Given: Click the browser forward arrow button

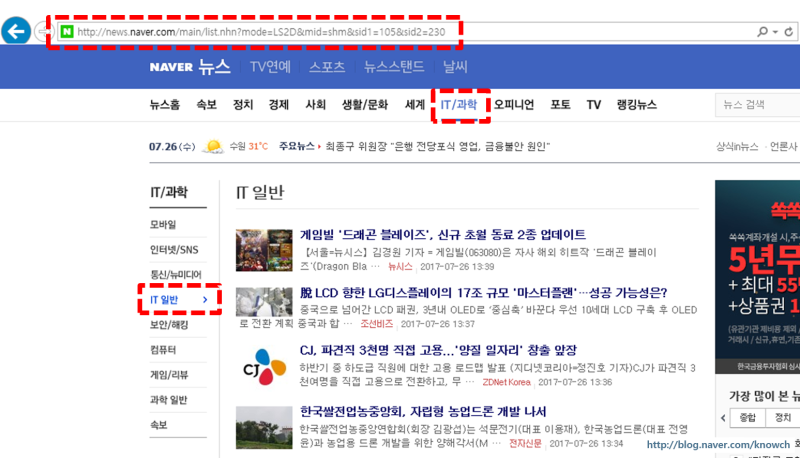Looking at the screenshot, I should (44, 32).
